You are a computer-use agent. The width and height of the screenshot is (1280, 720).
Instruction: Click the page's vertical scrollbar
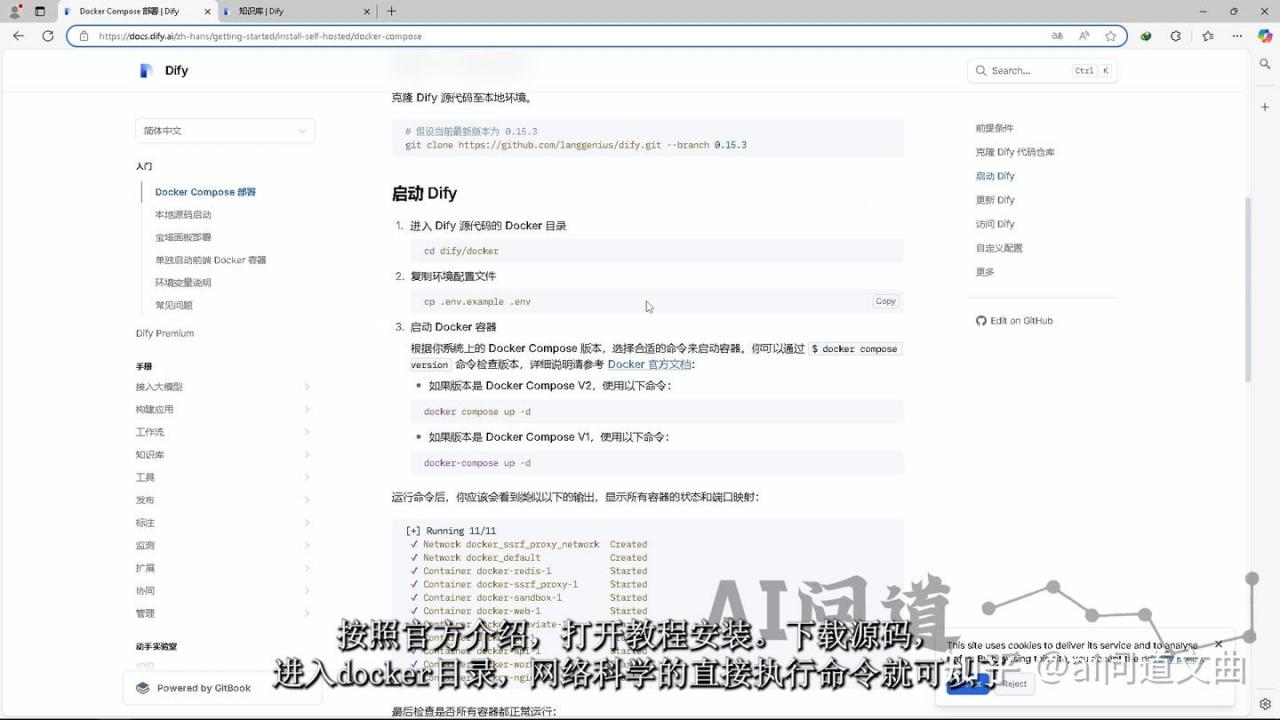pyautogui.click(x=1247, y=290)
